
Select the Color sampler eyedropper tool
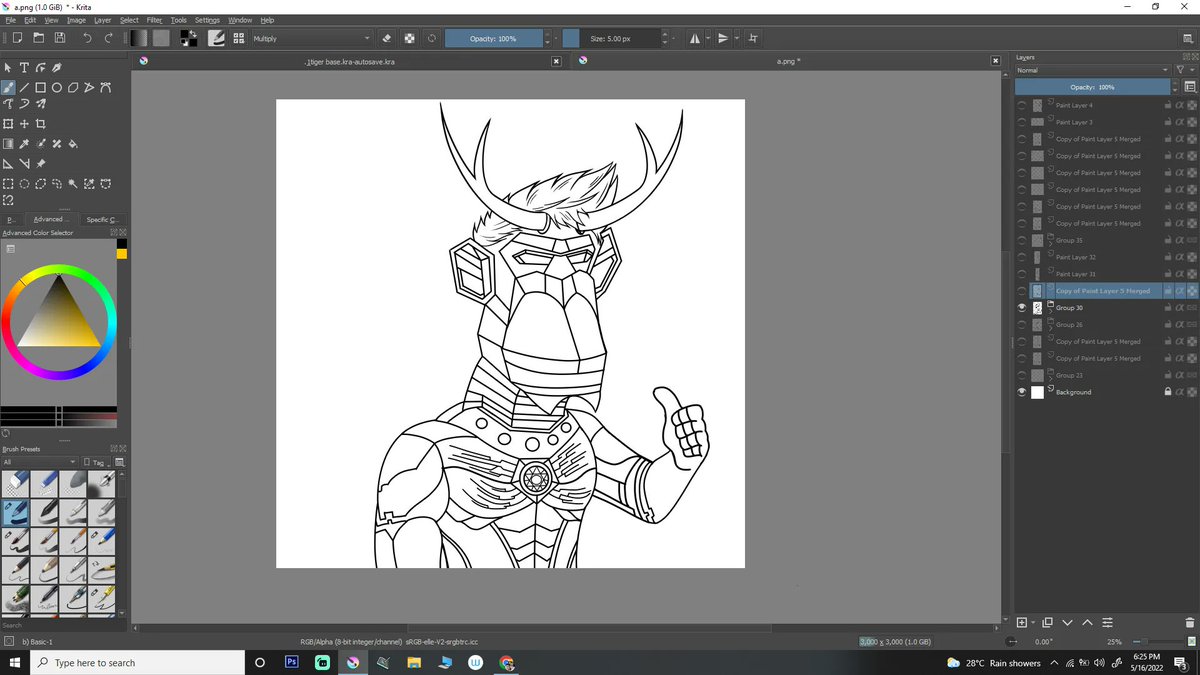coord(24,144)
